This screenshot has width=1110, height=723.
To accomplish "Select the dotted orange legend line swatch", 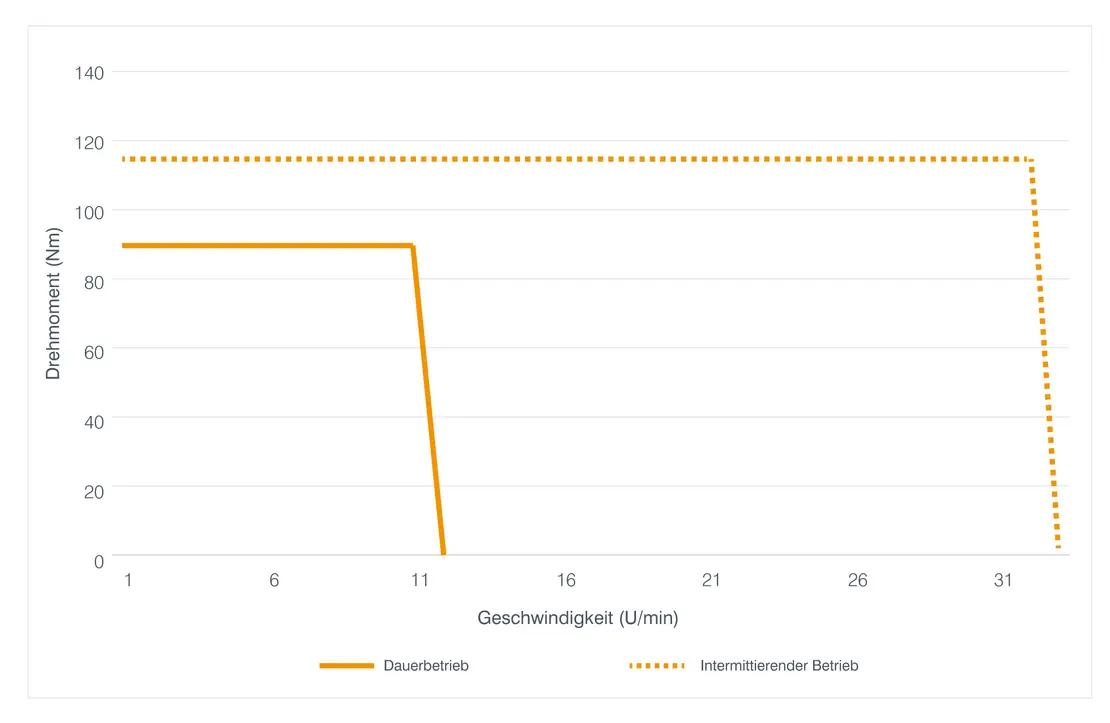I will click(657, 666).
